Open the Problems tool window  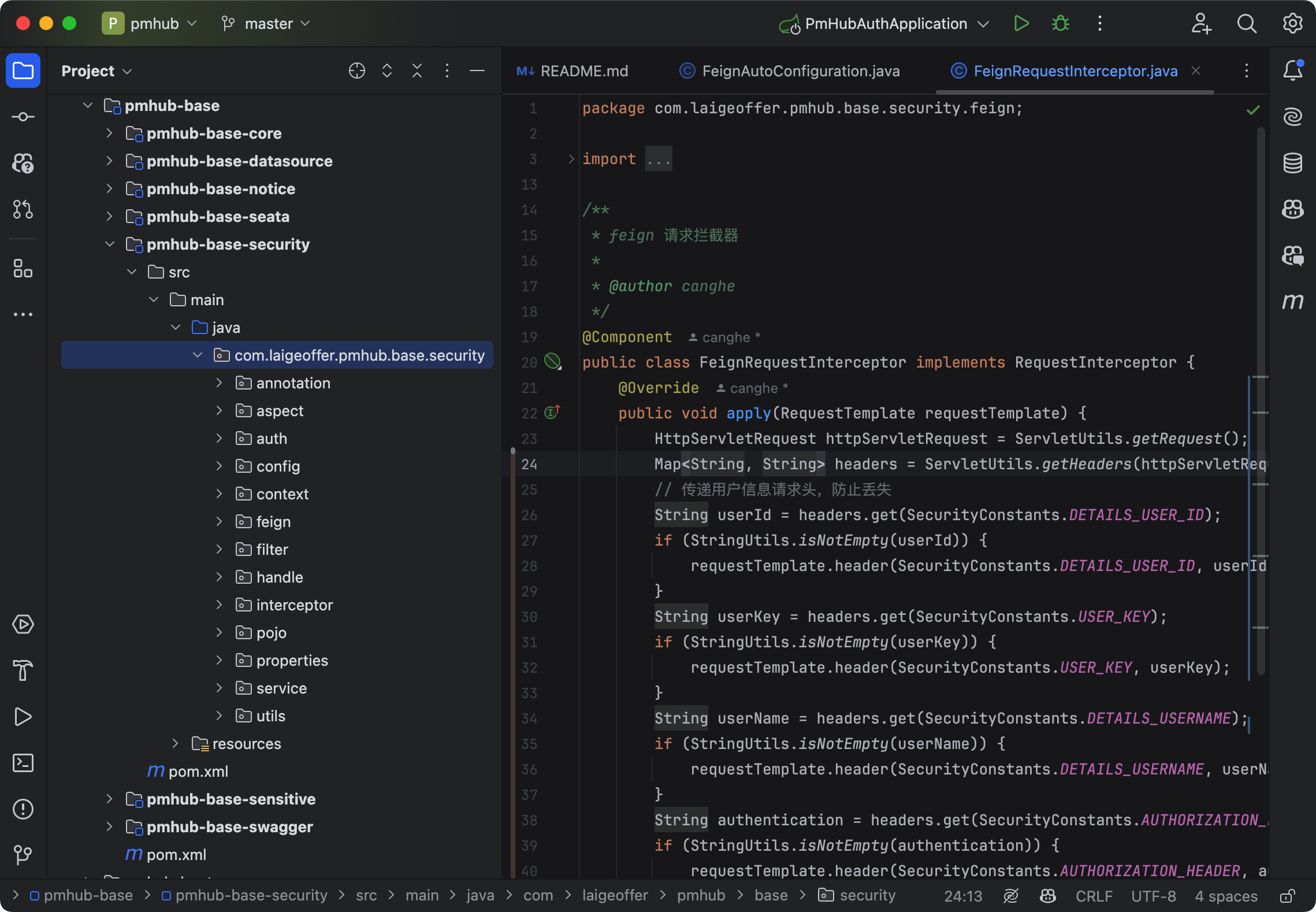pyautogui.click(x=23, y=809)
